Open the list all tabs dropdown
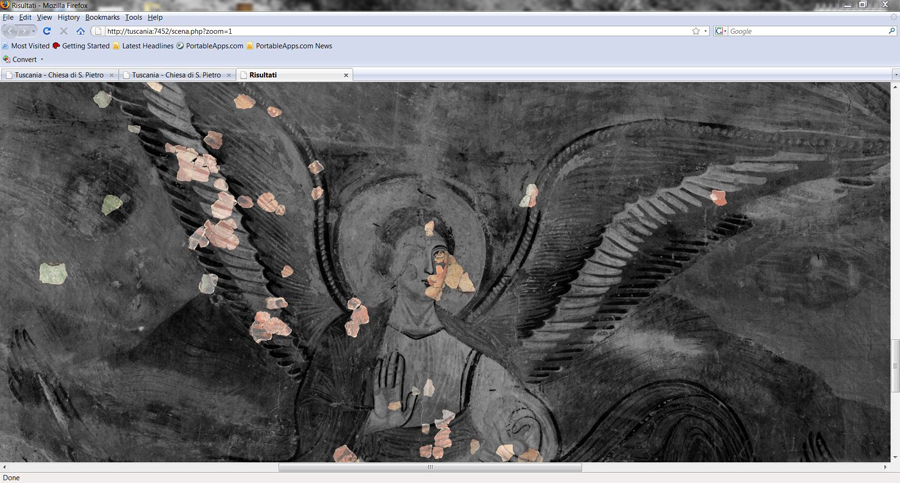Screen dimensions: 900x483 [895, 75]
